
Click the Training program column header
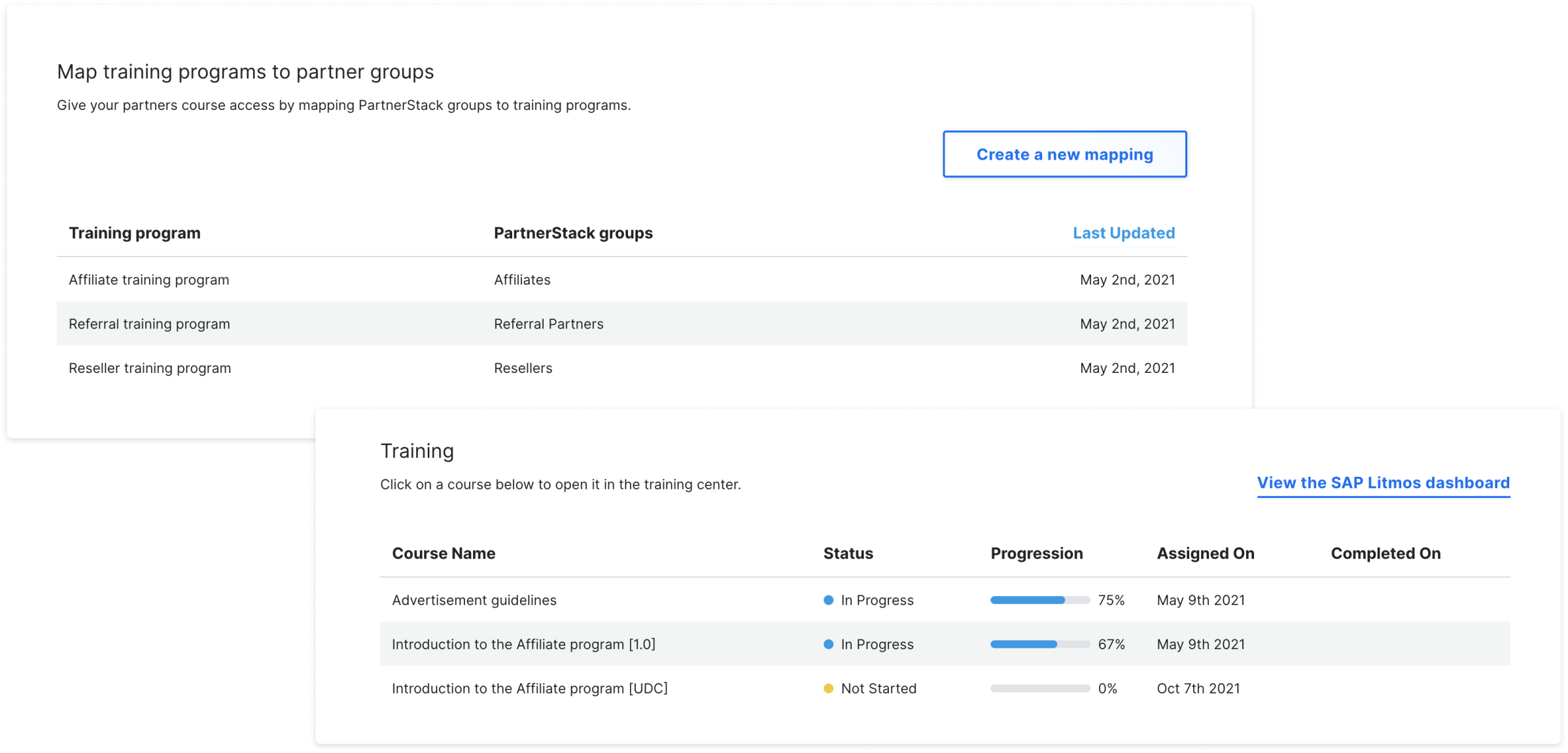coord(135,233)
